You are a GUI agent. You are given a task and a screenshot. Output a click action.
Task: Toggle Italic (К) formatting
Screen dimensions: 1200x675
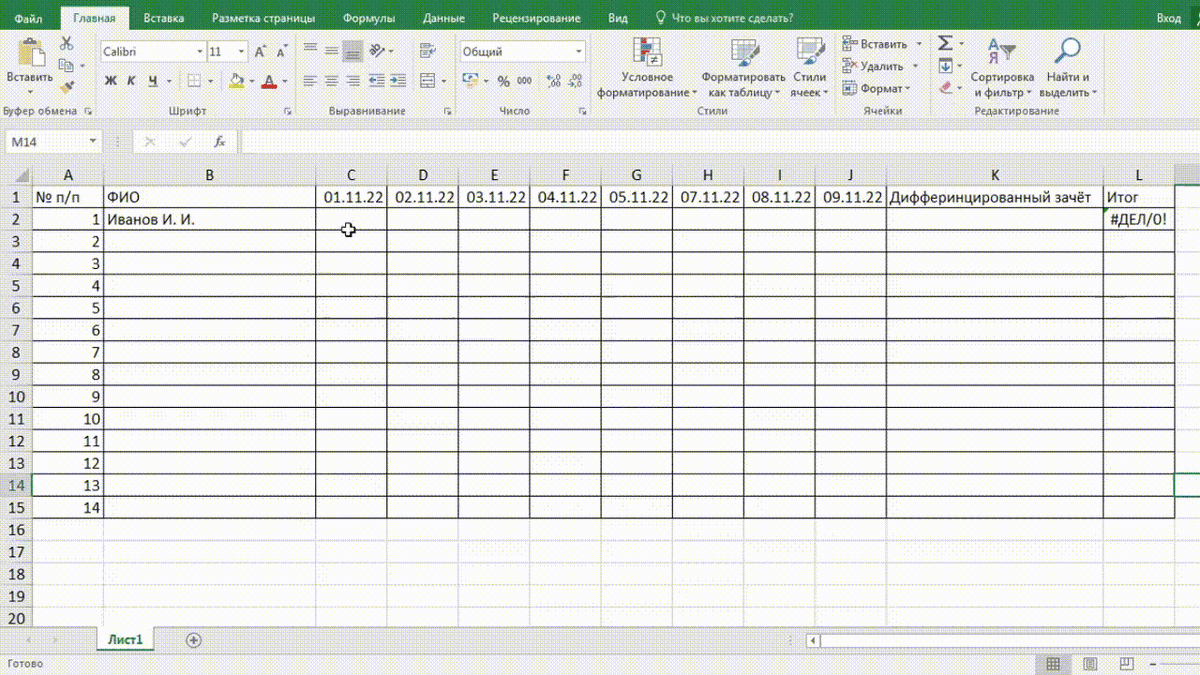pos(132,81)
